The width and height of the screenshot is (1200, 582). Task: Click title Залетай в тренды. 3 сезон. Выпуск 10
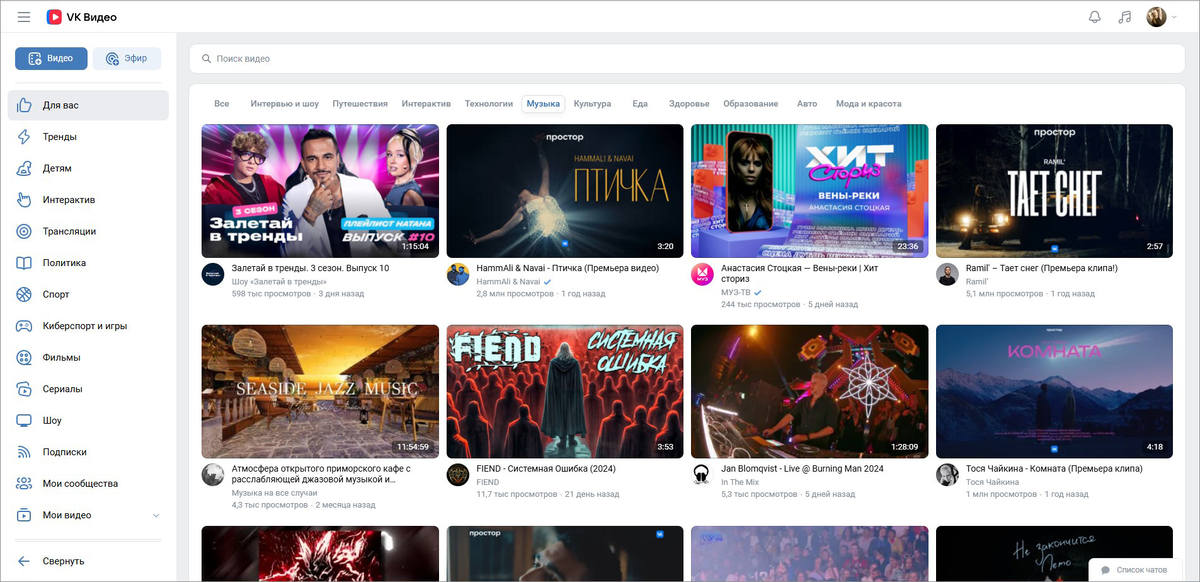point(310,269)
